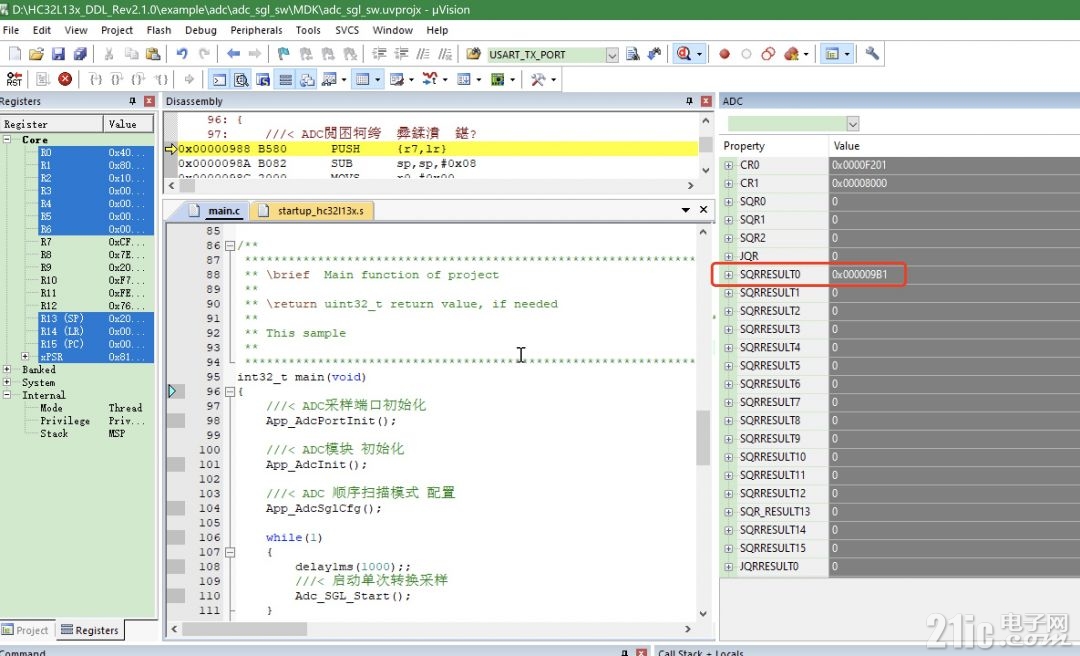Toggle breakpoint marker at line 98
Image resolution: width=1080 pixels, height=656 pixels.
(x=176, y=420)
